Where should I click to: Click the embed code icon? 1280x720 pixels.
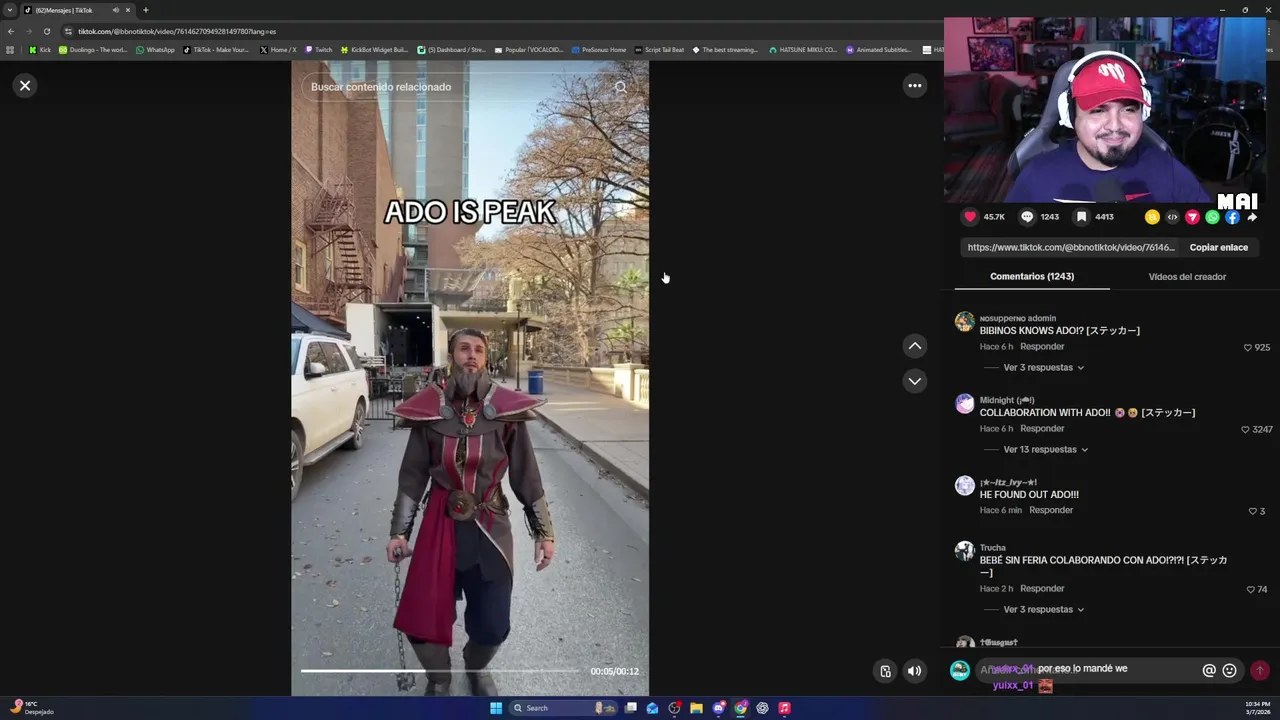click(x=1172, y=217)
